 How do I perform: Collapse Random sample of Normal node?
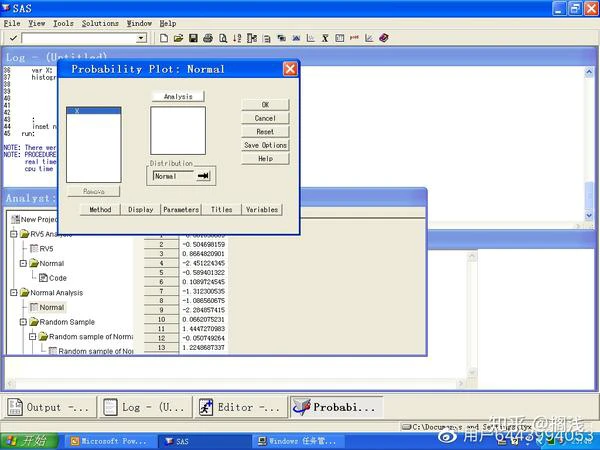[33, 337]
